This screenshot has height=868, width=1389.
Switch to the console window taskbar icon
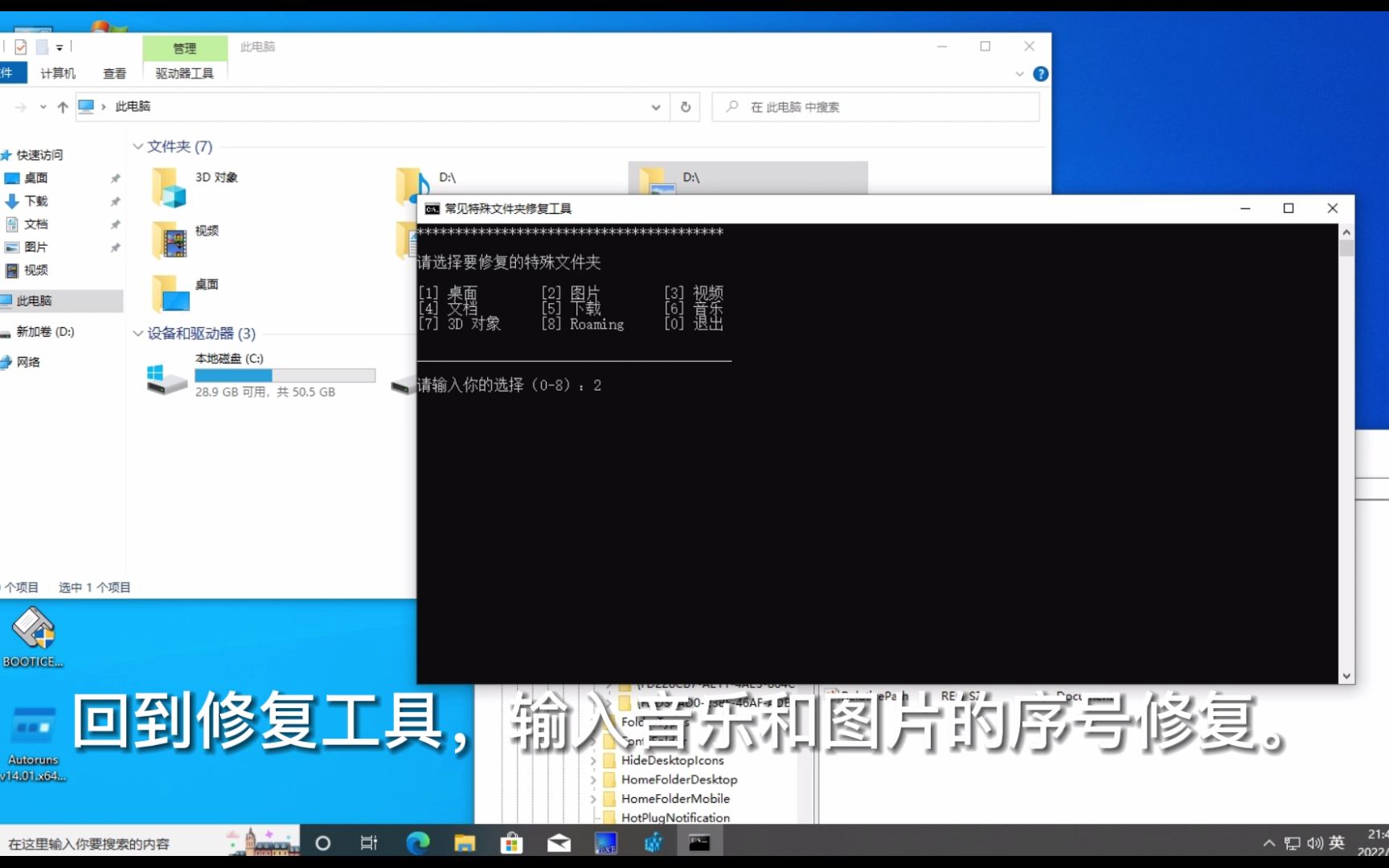[x=699, y=843]
